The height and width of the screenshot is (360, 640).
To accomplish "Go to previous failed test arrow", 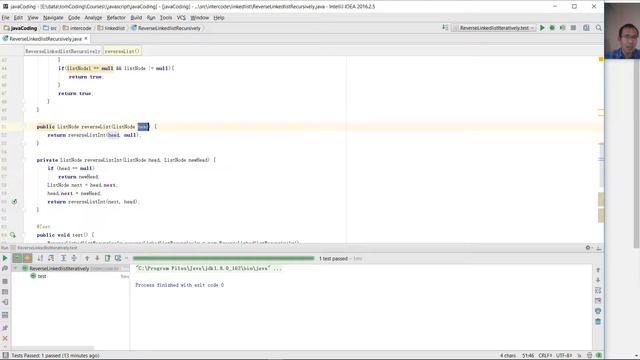I will (x=87, y=258).
